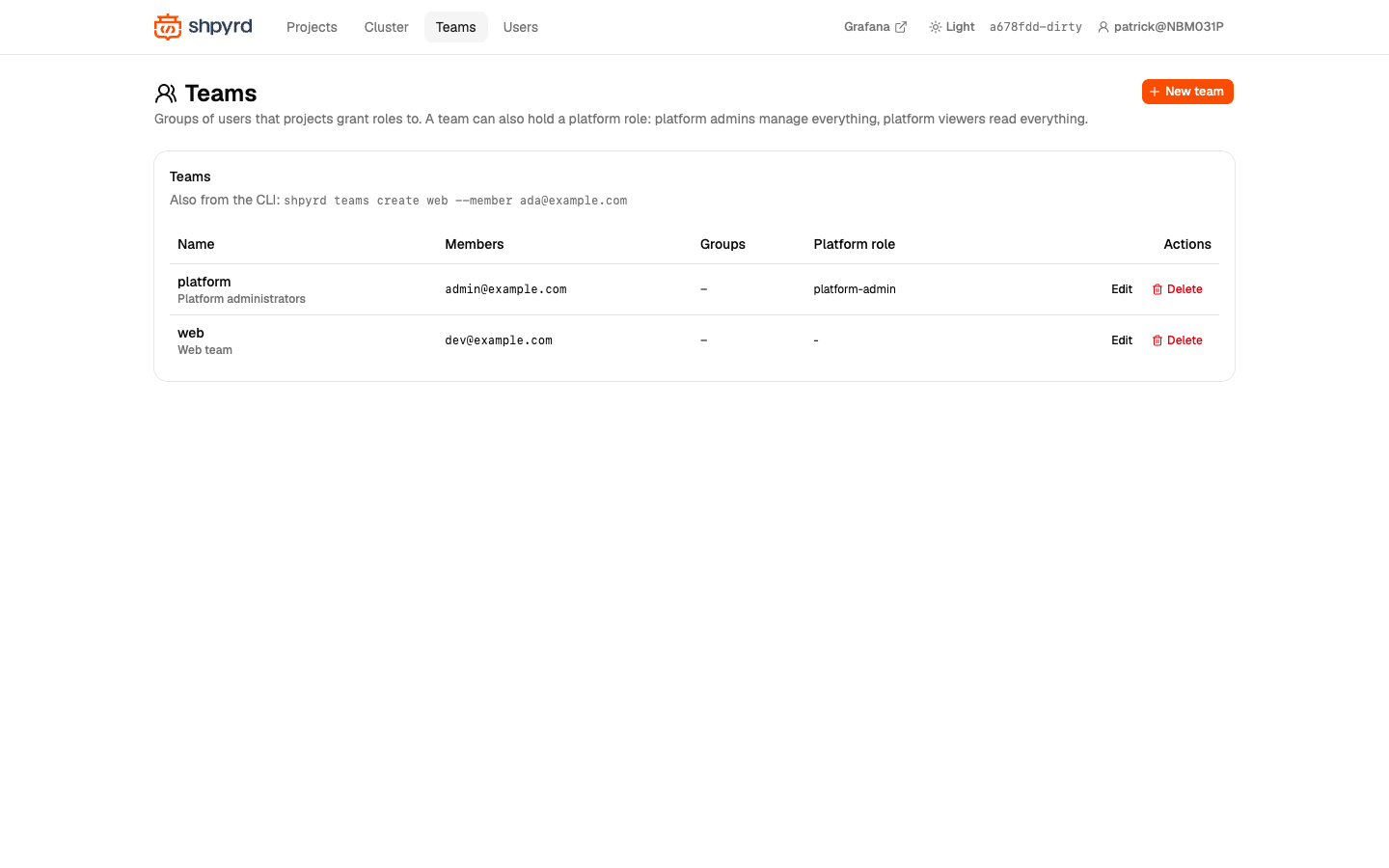The image size is (1389, 868).
Task: Open the patrick@NBM031P account menu
Action: 1161,27
